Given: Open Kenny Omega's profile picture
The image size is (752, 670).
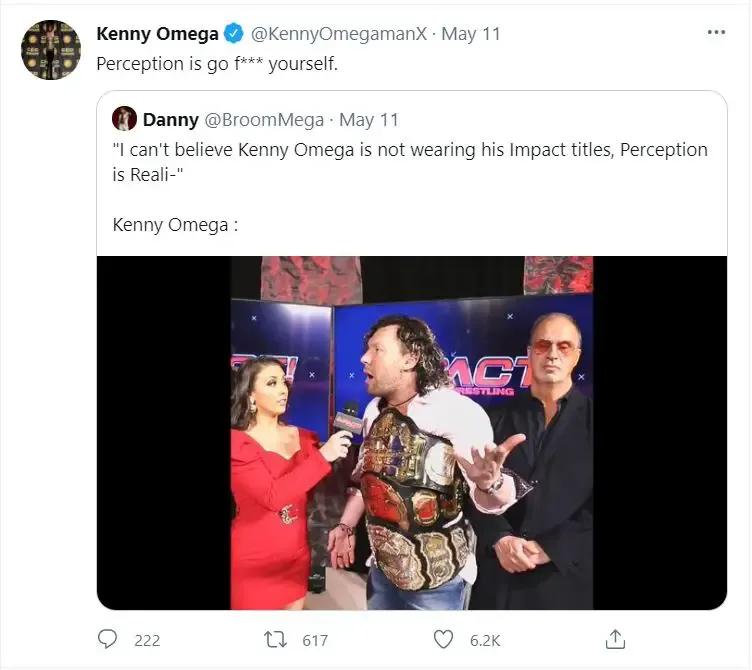Looking at the screenshot, I should coord(50,49).
